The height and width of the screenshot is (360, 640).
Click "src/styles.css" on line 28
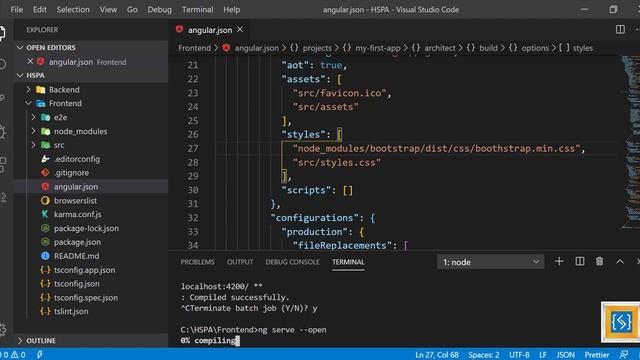(x=336, y=162)
